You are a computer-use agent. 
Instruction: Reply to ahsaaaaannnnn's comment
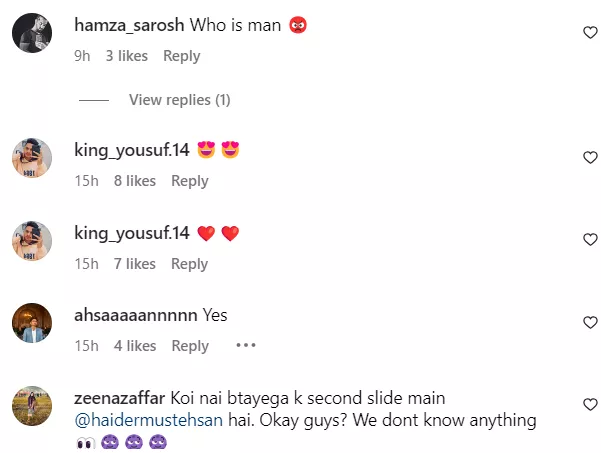point(189,346)
